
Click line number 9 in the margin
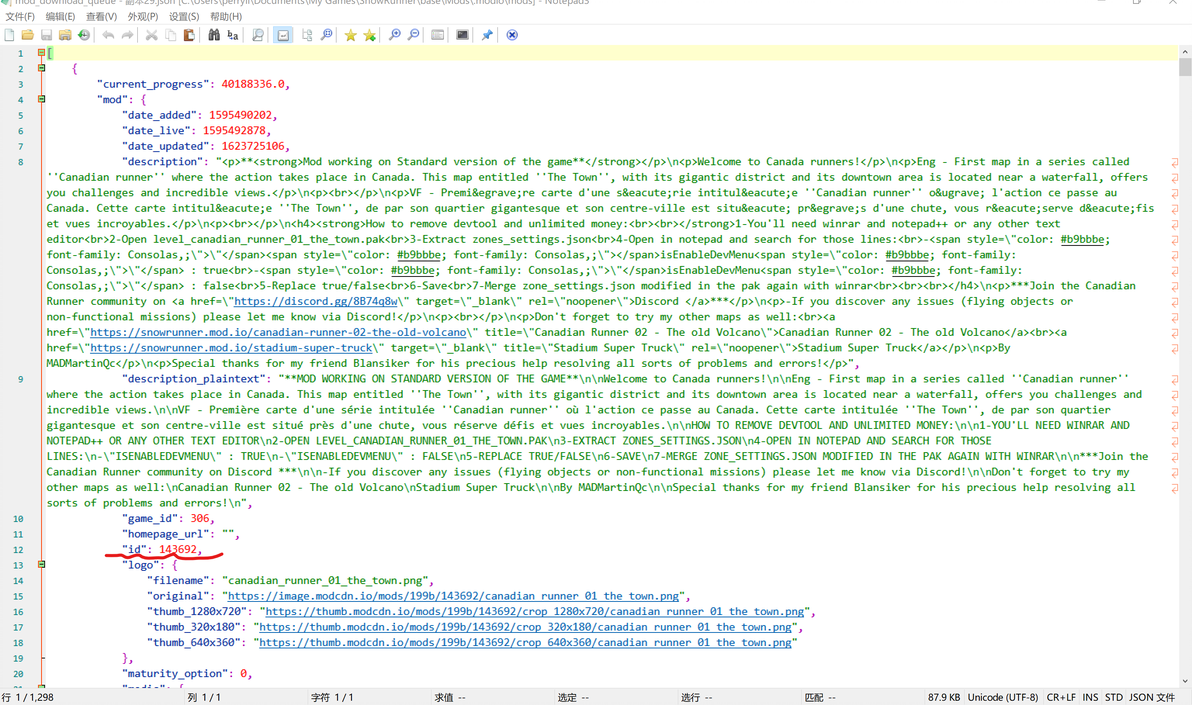(x=20, y=379)
